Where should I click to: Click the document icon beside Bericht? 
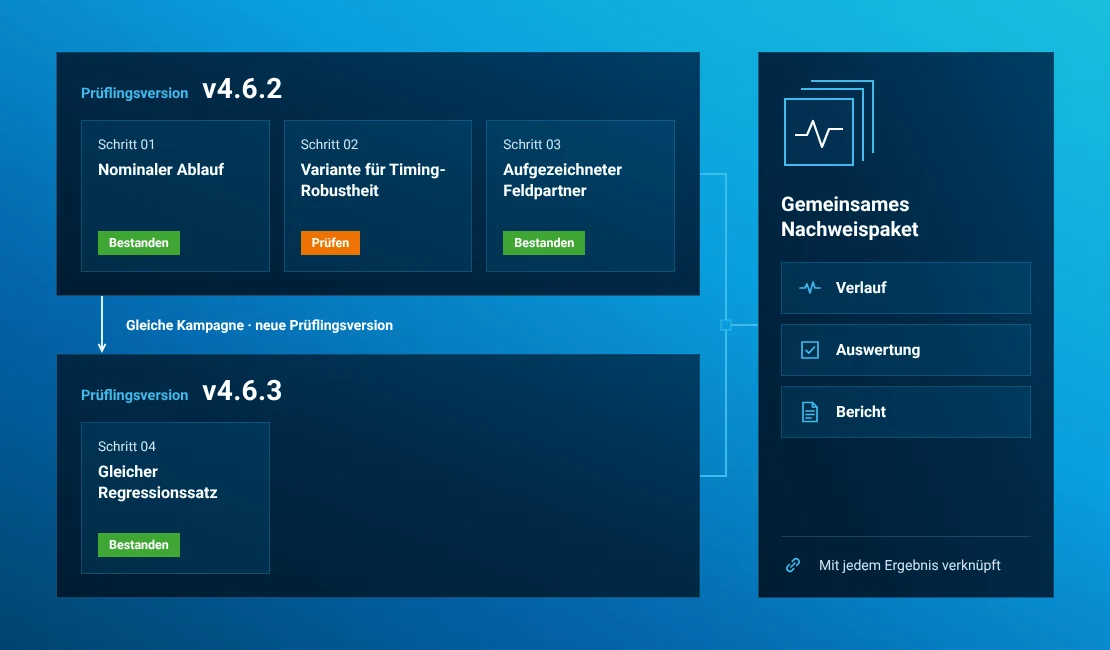click(810, 411)
